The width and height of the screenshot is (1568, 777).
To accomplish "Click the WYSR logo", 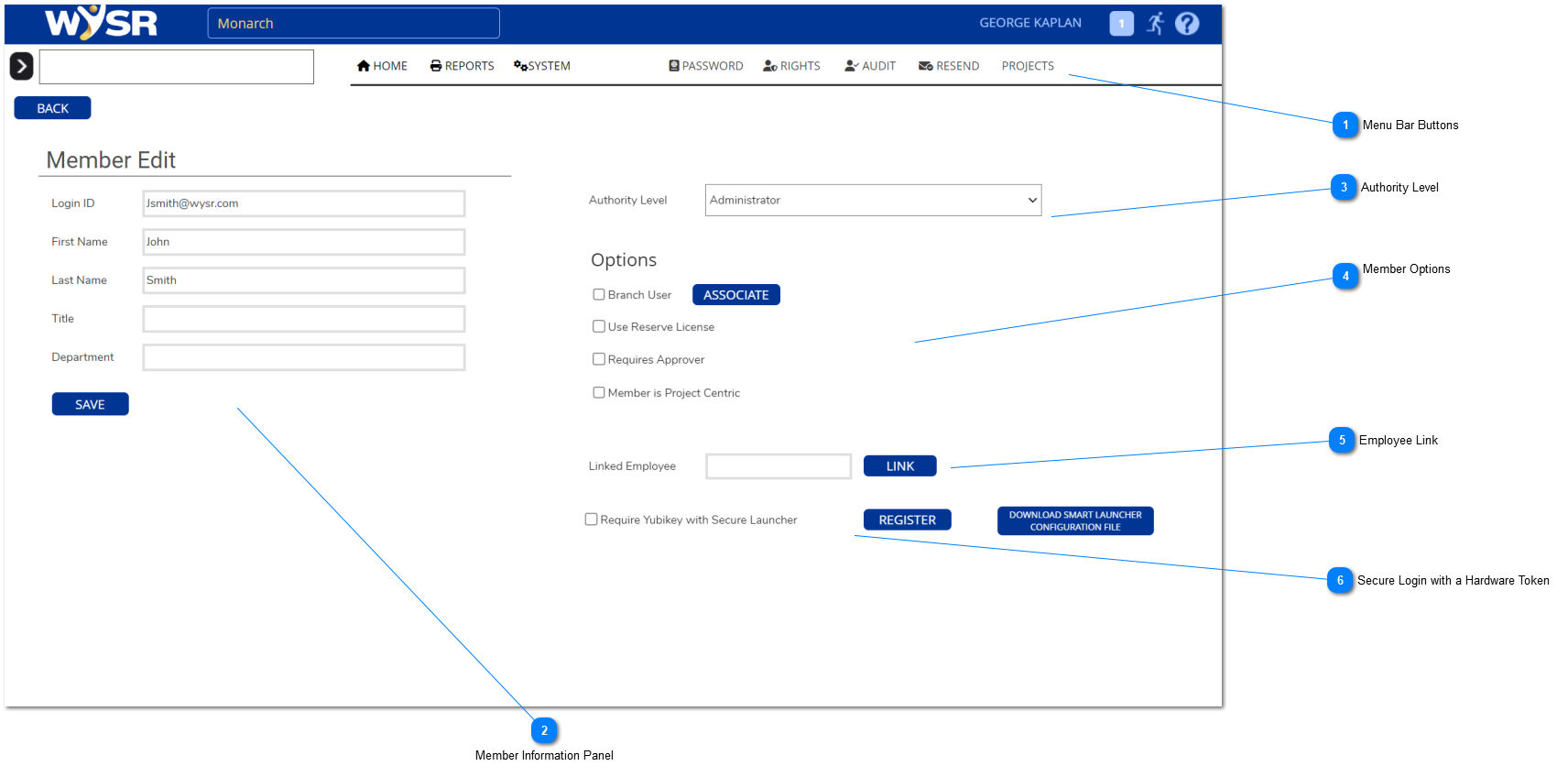I will [x=101, y=23].
